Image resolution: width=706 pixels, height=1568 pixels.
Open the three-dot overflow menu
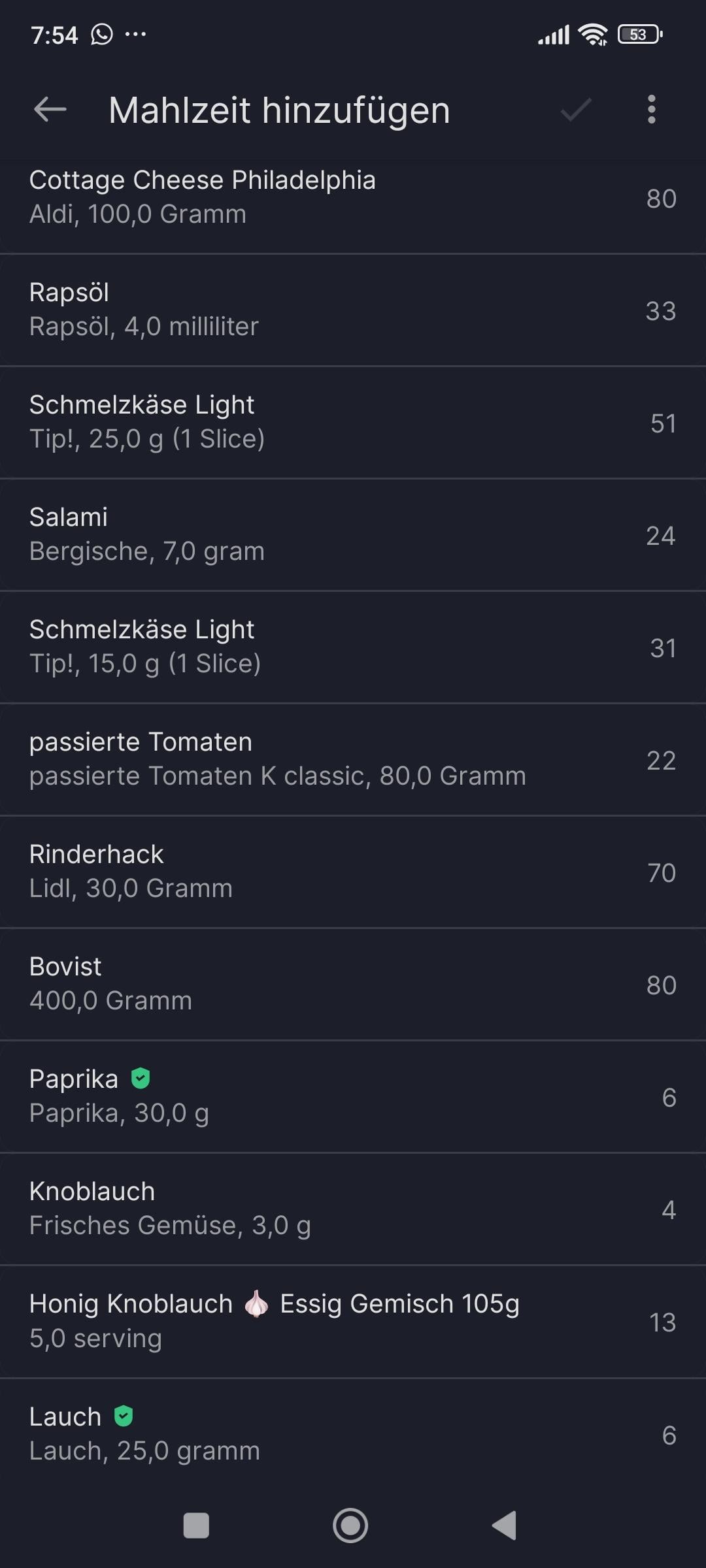(x=651, y=110)
